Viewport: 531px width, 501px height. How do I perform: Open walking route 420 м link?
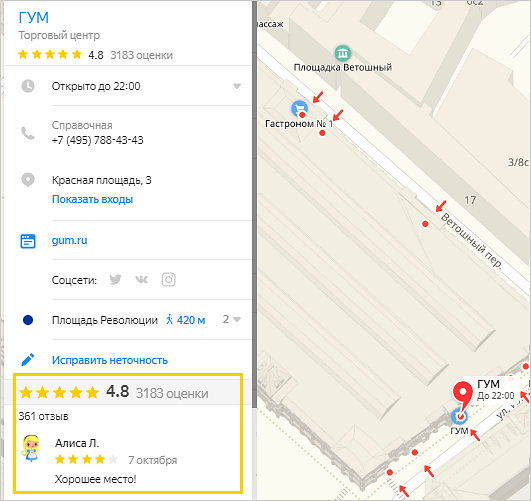coord(186,320)
